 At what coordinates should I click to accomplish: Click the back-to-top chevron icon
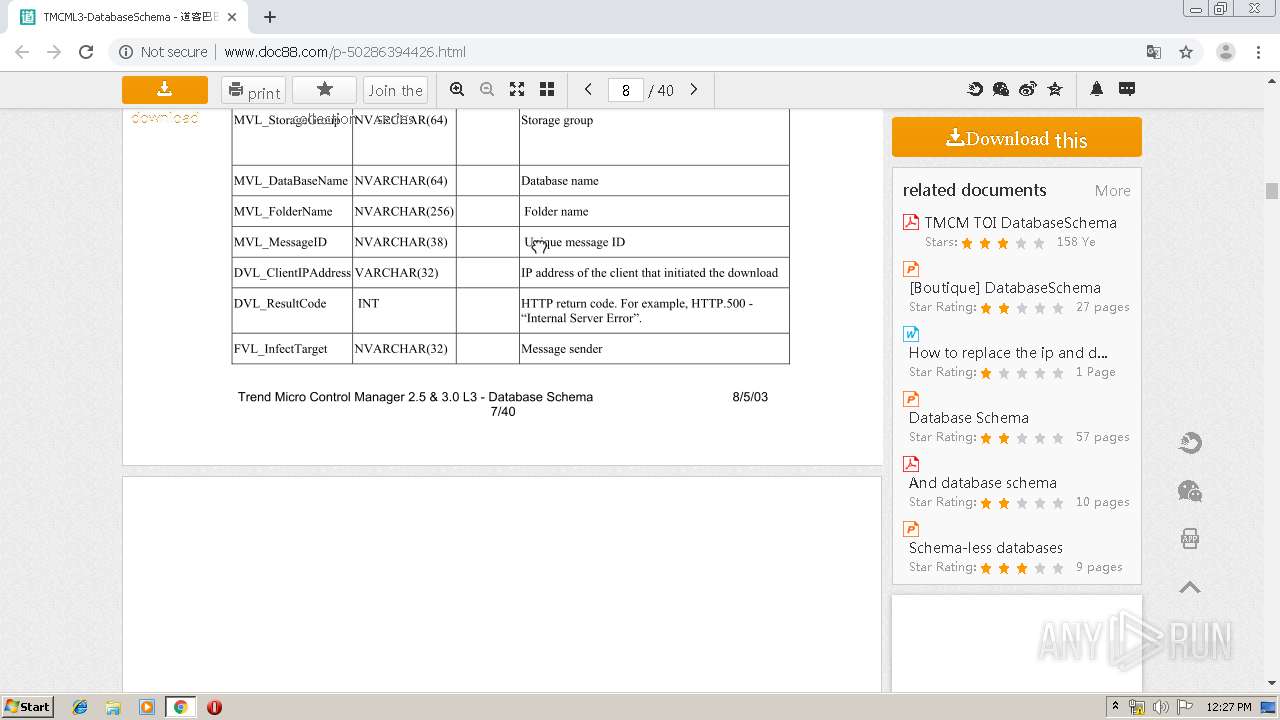[x=1190, y=587]
